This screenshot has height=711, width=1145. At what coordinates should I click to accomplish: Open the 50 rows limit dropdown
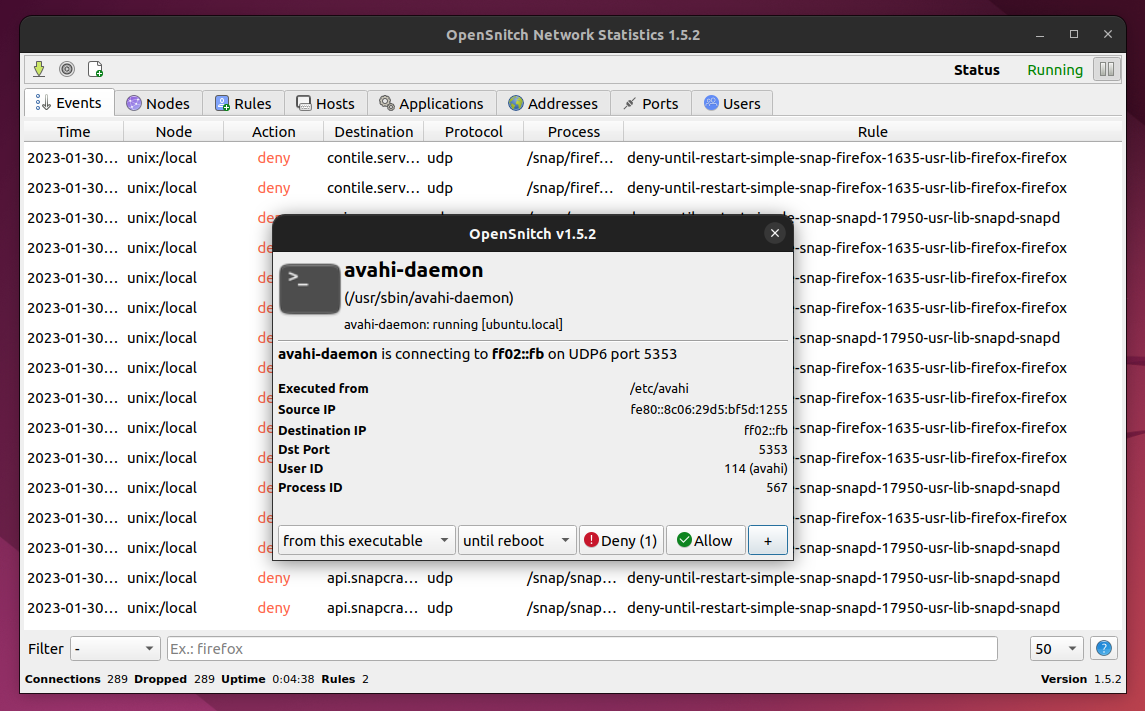(x=1057, y=648)
